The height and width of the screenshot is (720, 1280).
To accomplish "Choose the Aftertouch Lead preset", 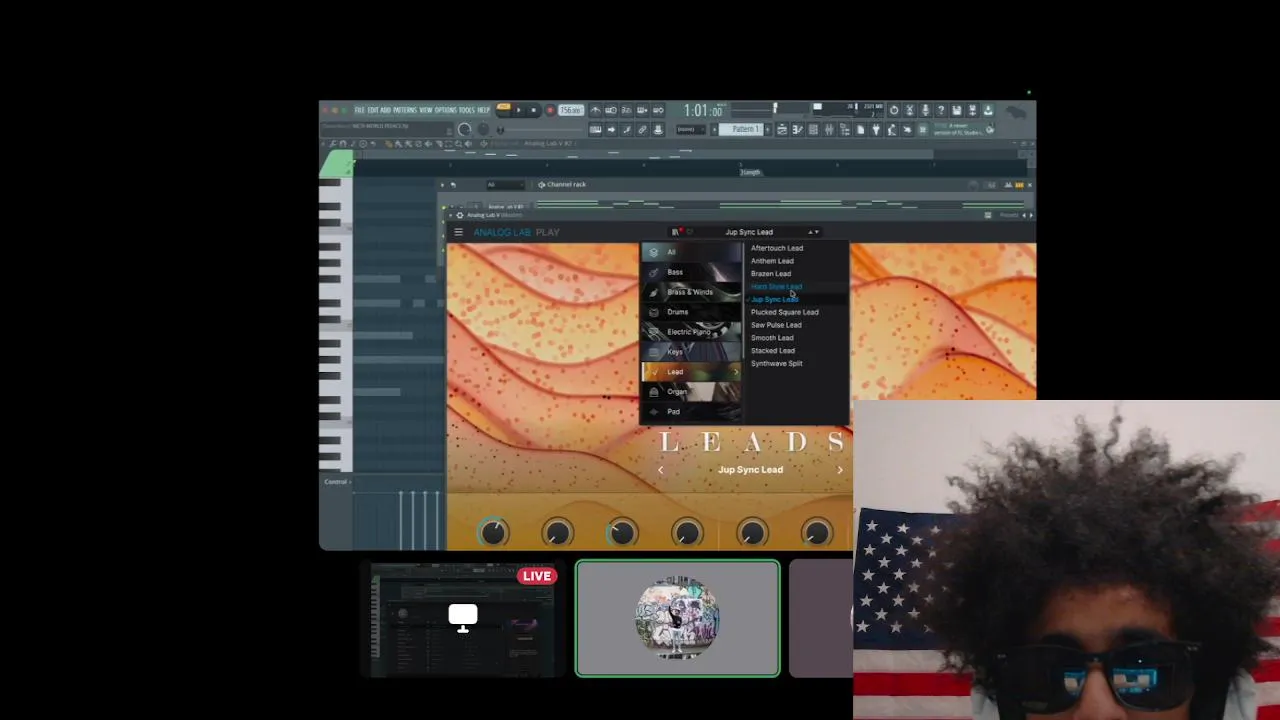I will [777, 248].
